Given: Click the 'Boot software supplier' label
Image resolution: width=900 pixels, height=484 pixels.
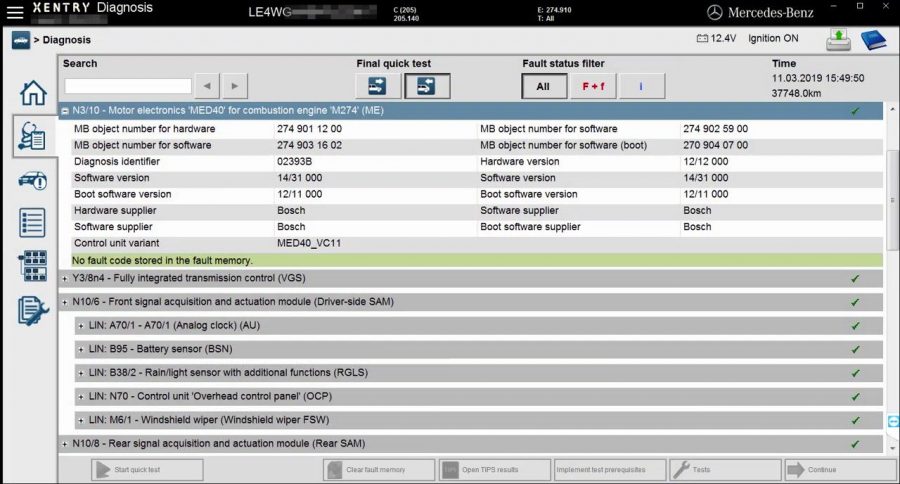Looking at the screenshot, I should 530,227.
